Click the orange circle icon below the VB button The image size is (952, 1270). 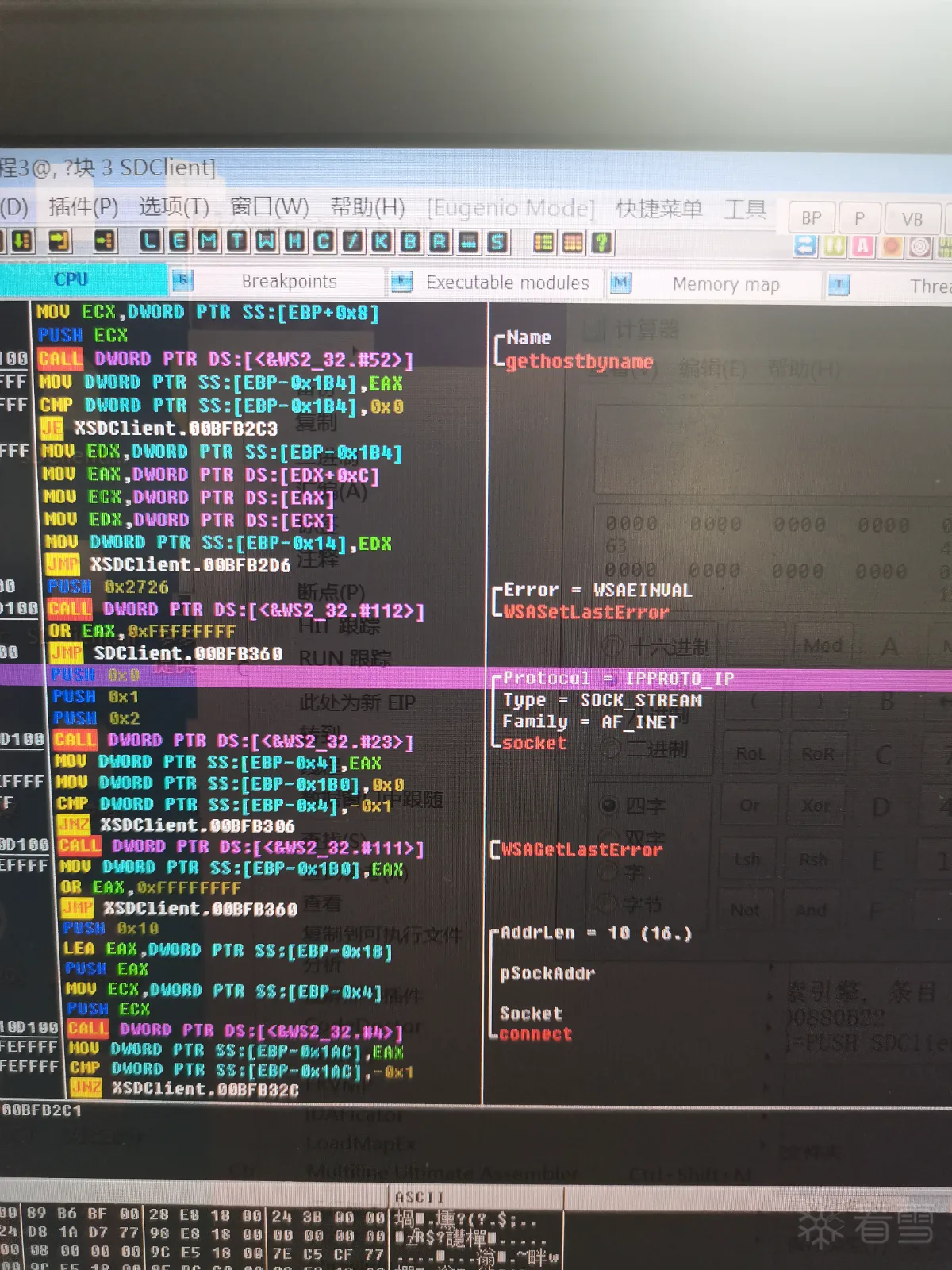point(892,247)
